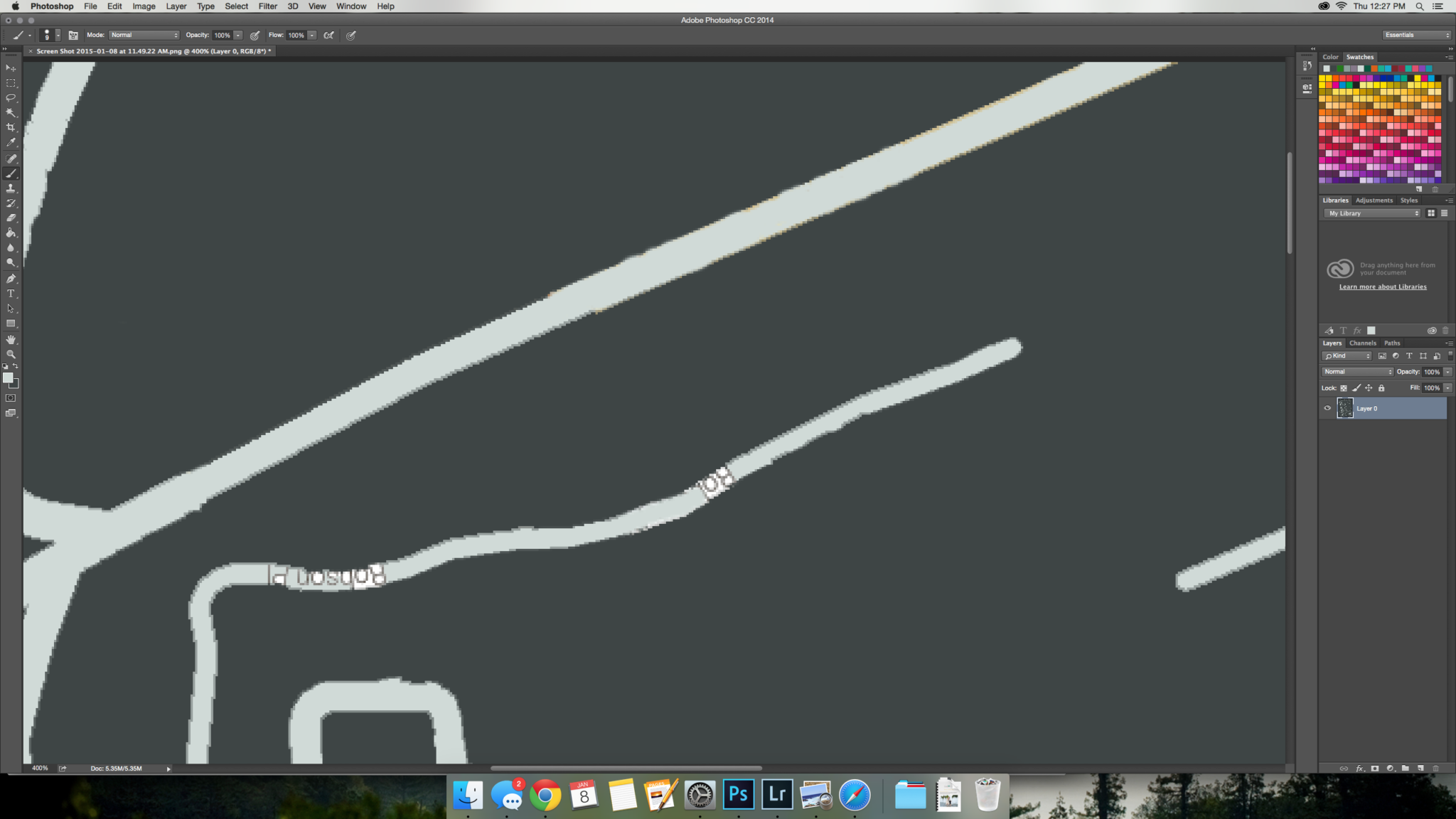
Task: Open the Essentials workspace dropdown
Action: pyautogui.click(x=1416, y=35)
